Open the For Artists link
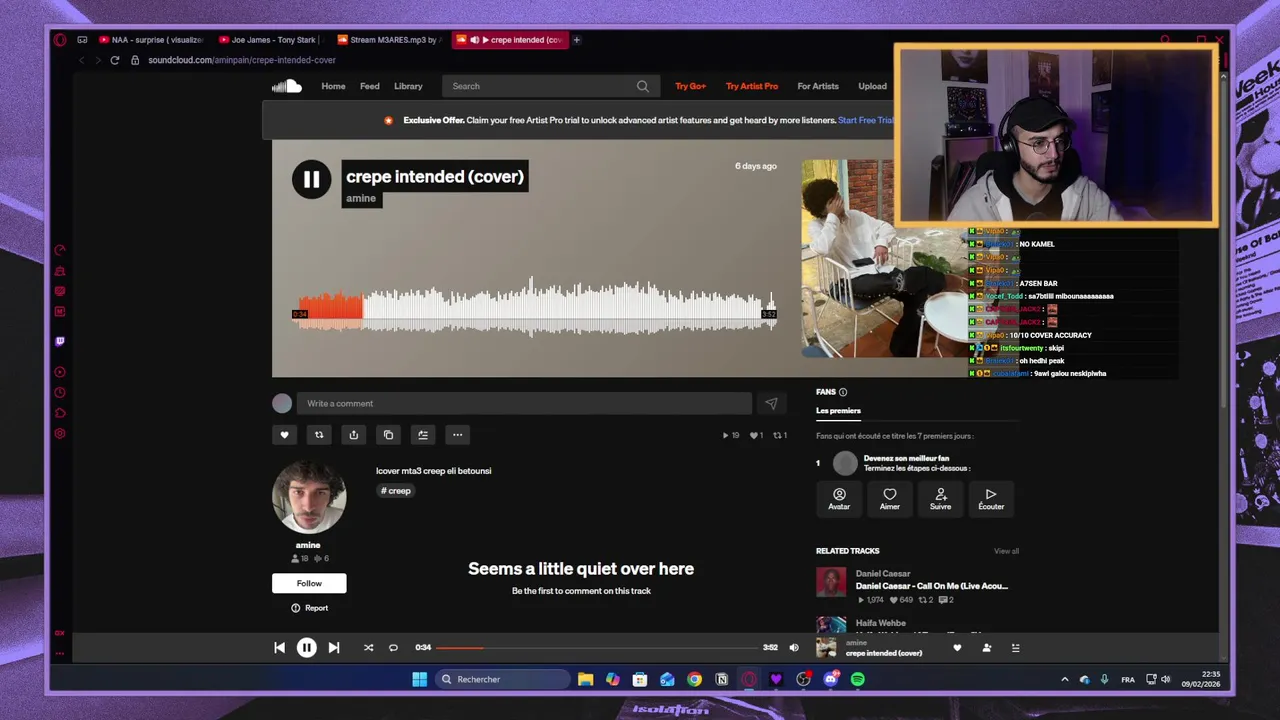The height and width of the screenshot is (720, 1280). pos(818,86)
